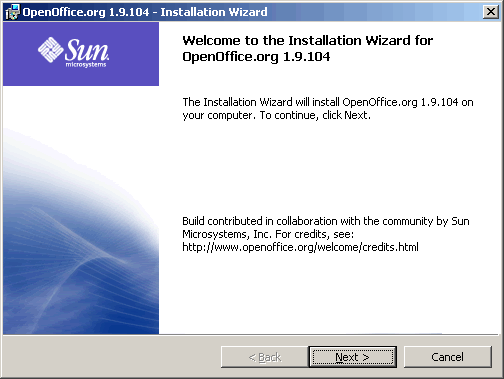Click the window title 'OpenOffice.org 1.9.104 - Installation Wizard'
This screenshot has height=379, width=504.
[x=145, y=12]
